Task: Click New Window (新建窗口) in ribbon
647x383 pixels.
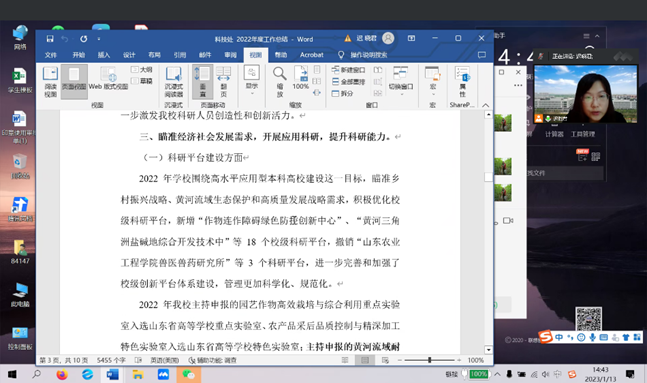Action: 349,70
